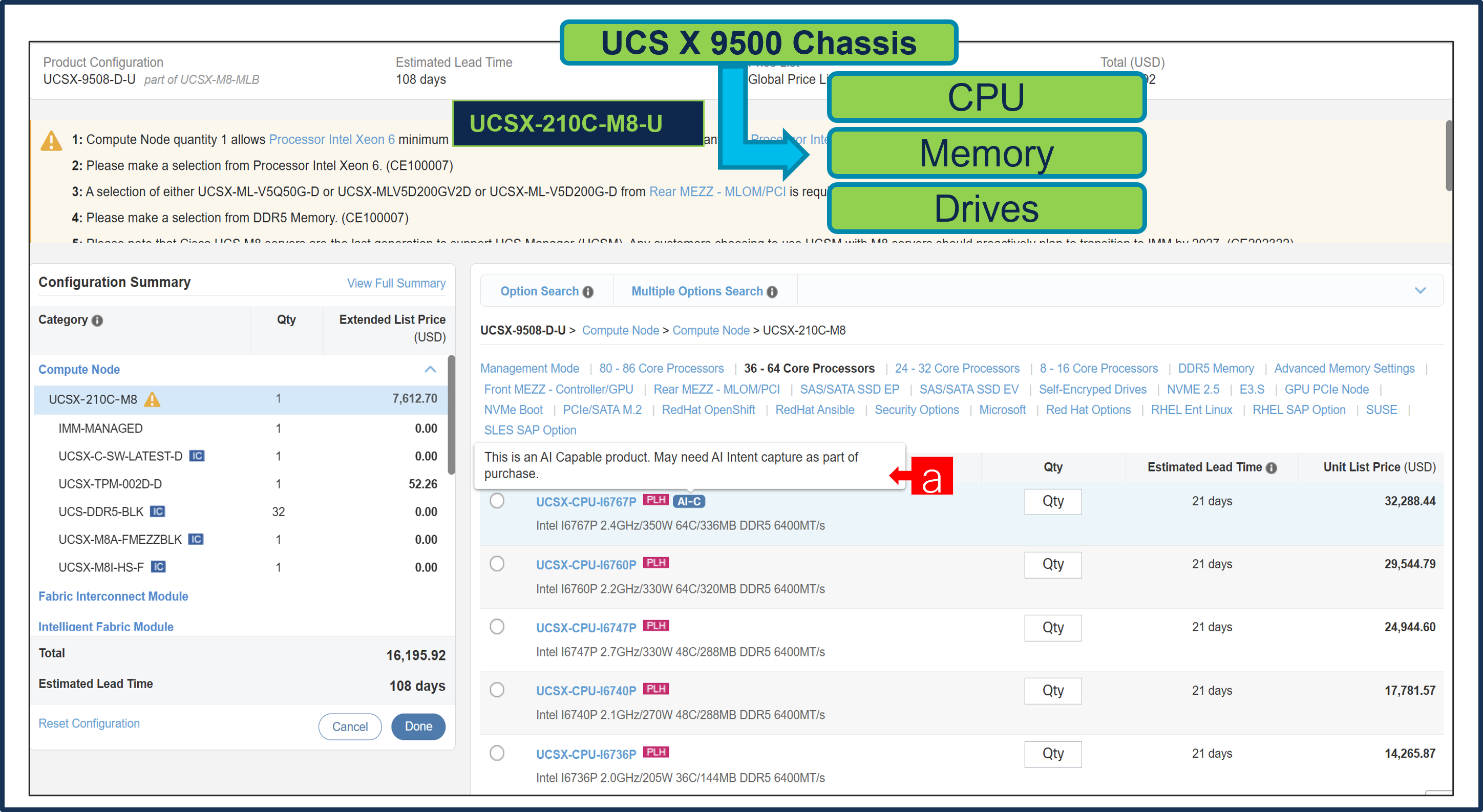Select the UCSX-CPU-I6736P radio button

pos(497,753)
